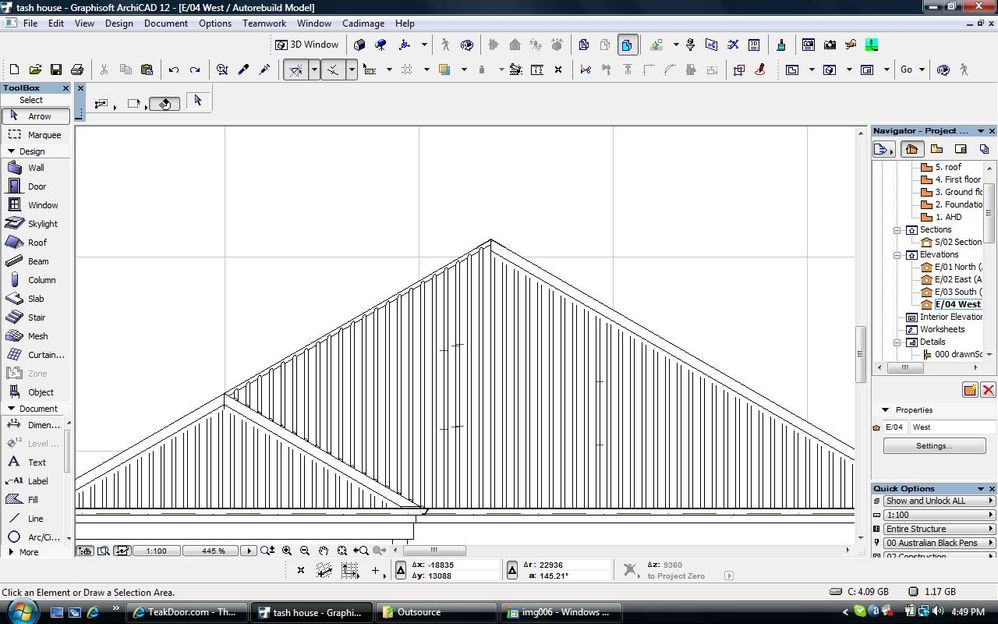This screenshot has height=624, width=998.
Task: Select the Fill tool
Action: 32,500
